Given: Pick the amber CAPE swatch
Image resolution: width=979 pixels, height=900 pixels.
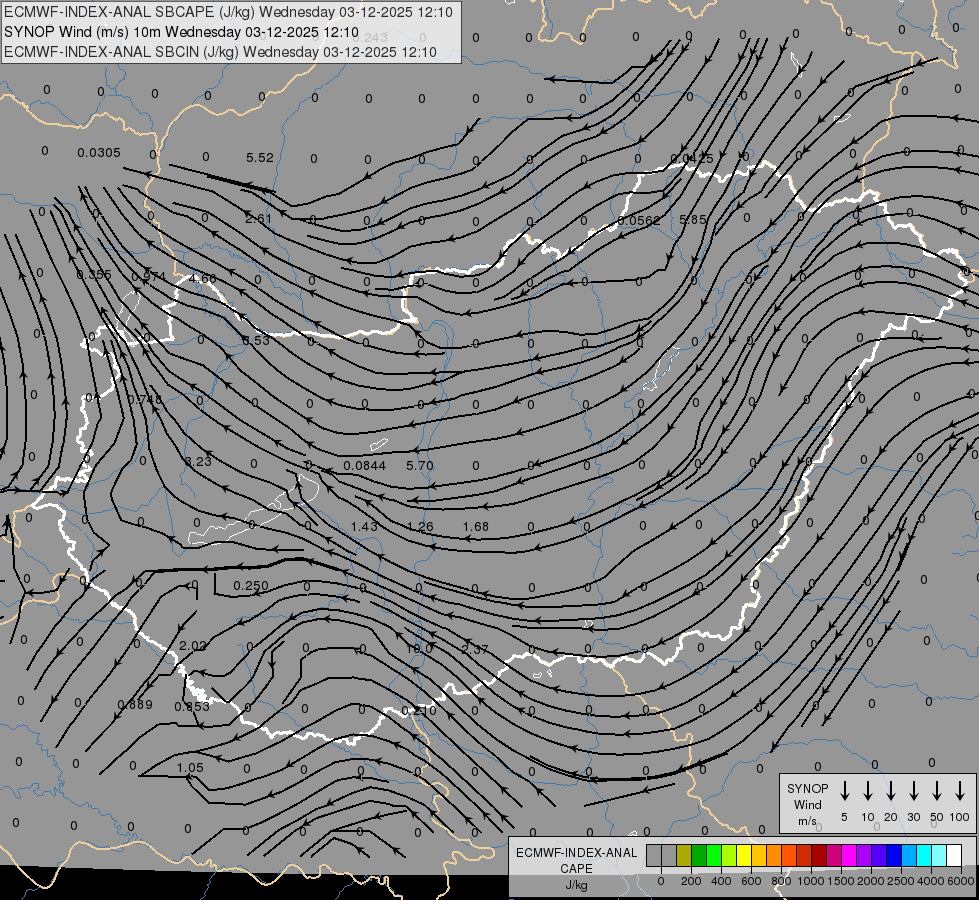Looking at the screenshot, I should point(759,855).
